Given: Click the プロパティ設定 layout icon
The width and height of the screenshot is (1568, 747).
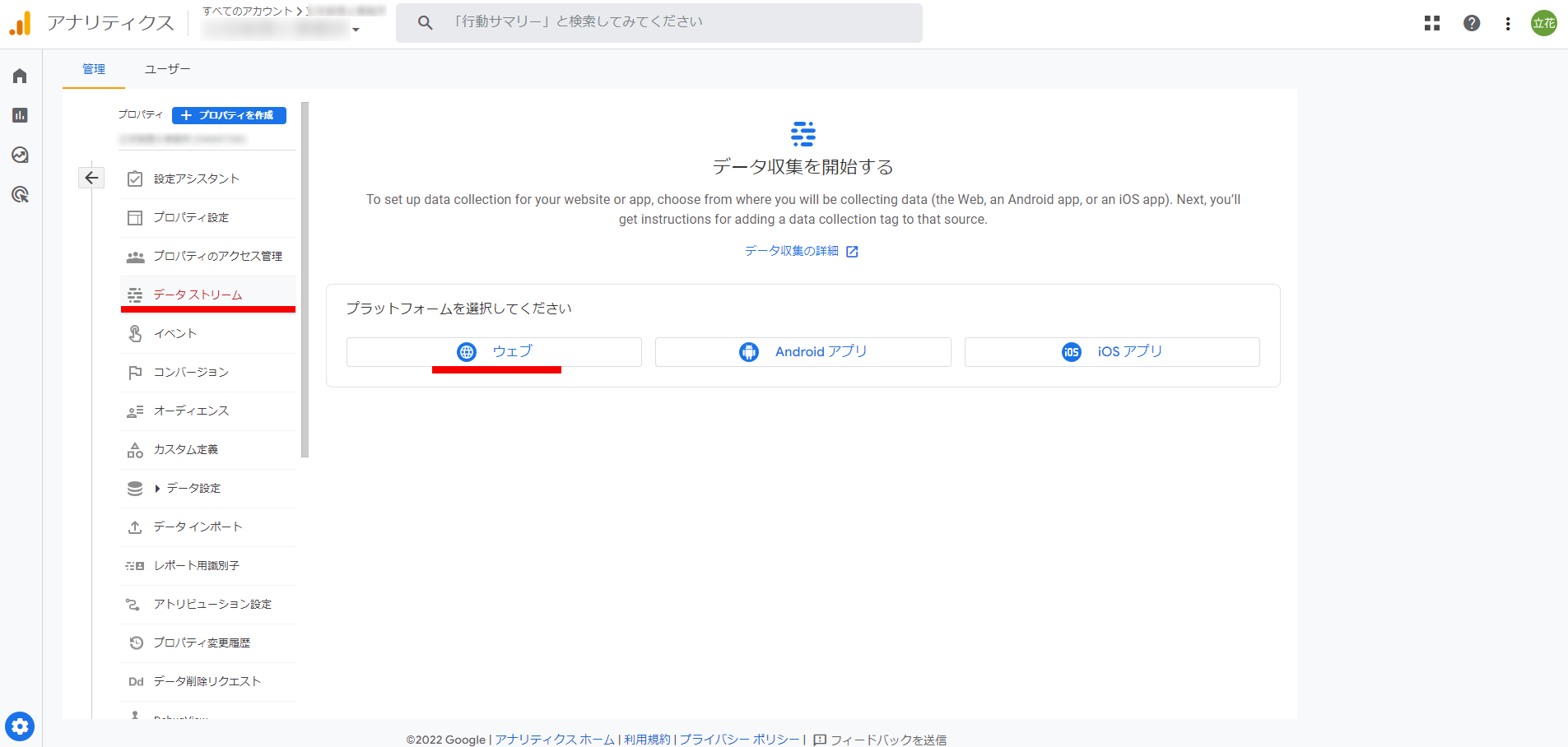Looking at the screenshot, I should tap(135, 218).
